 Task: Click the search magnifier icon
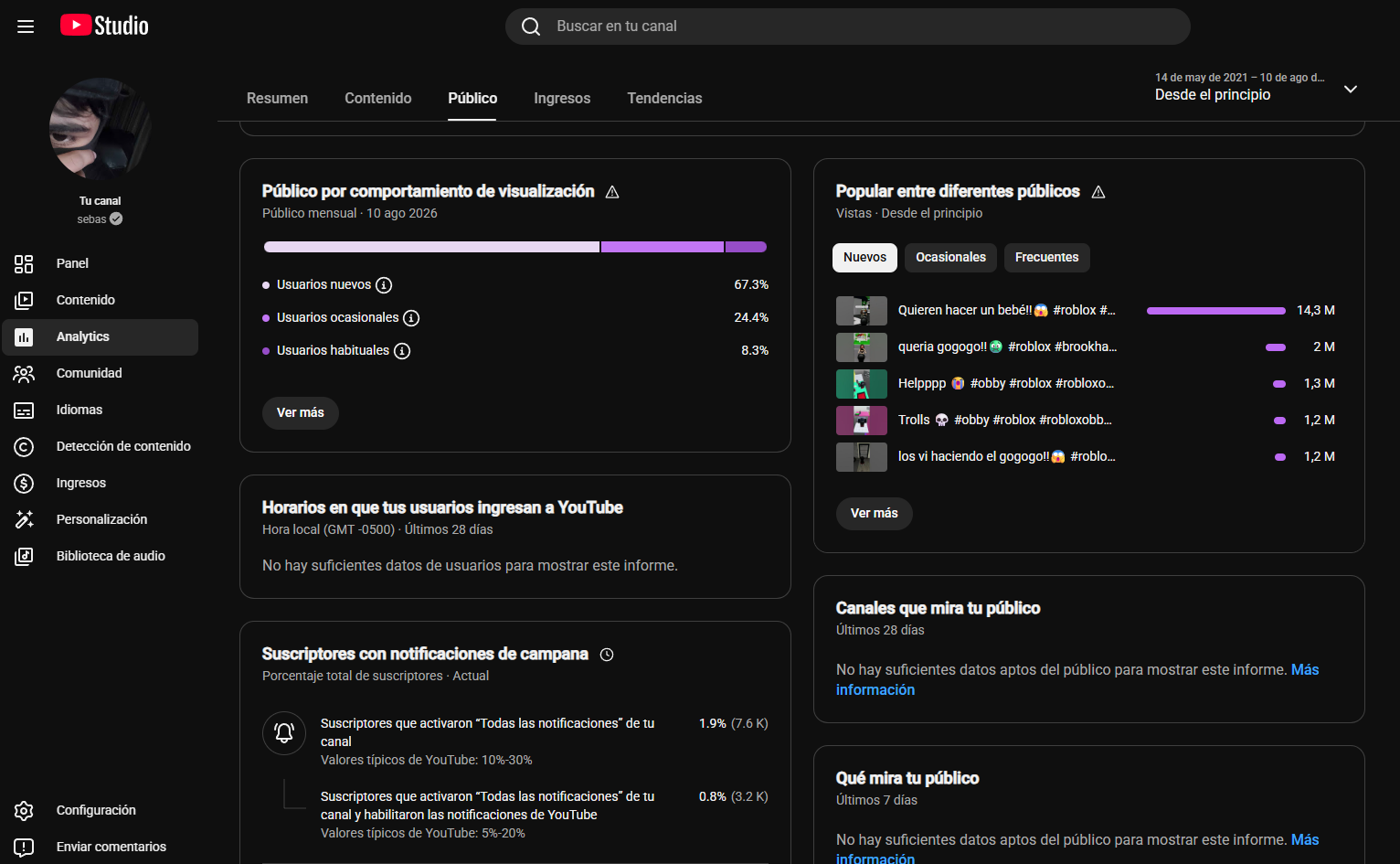[x=531, y=27]
